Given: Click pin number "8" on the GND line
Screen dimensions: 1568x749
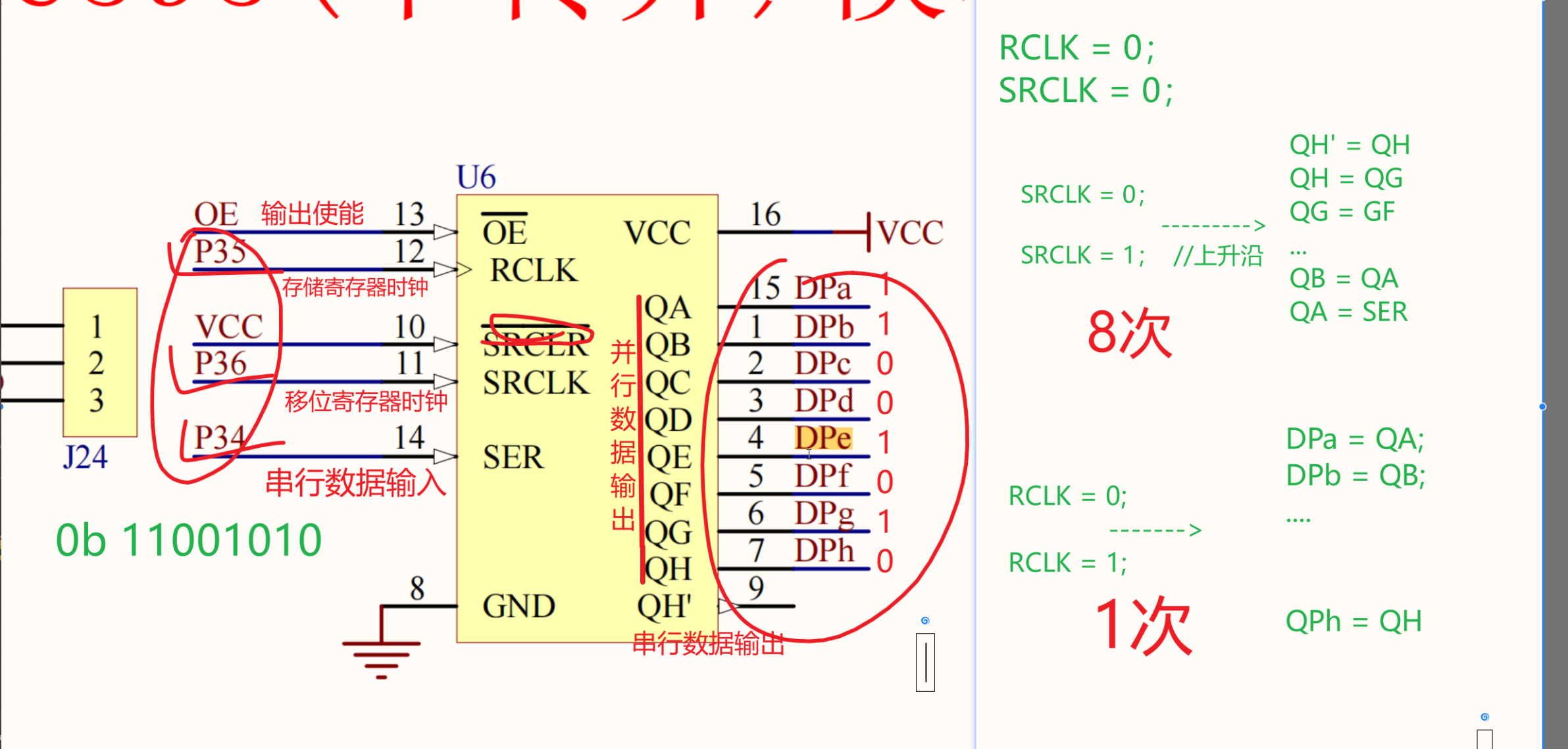Looking at the screenshot, I should (x=417, y=588).
